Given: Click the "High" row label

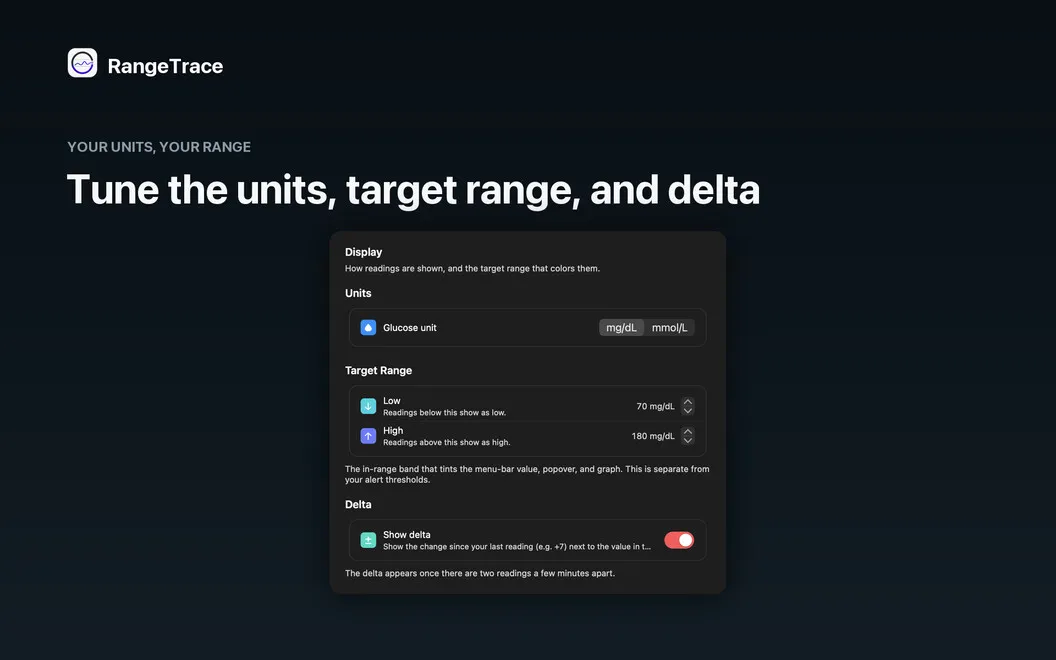Looking at the screenshot, I should click(393, 430).
